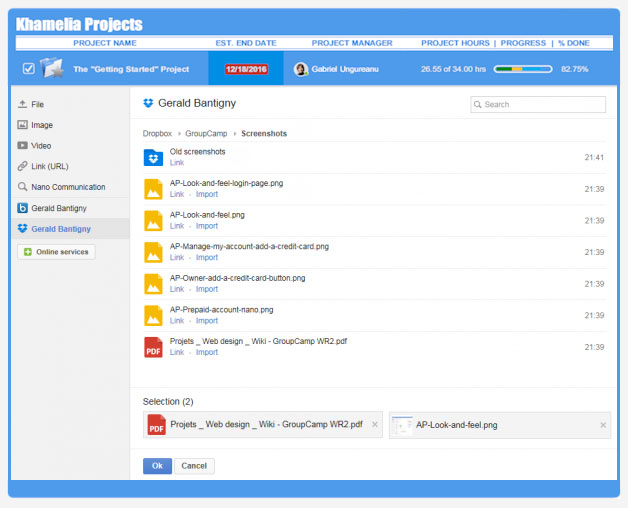The width and height of the screenshot is (628, 508).
Task: Click the Getting Started project folder icon
Action: coord(52,68)
